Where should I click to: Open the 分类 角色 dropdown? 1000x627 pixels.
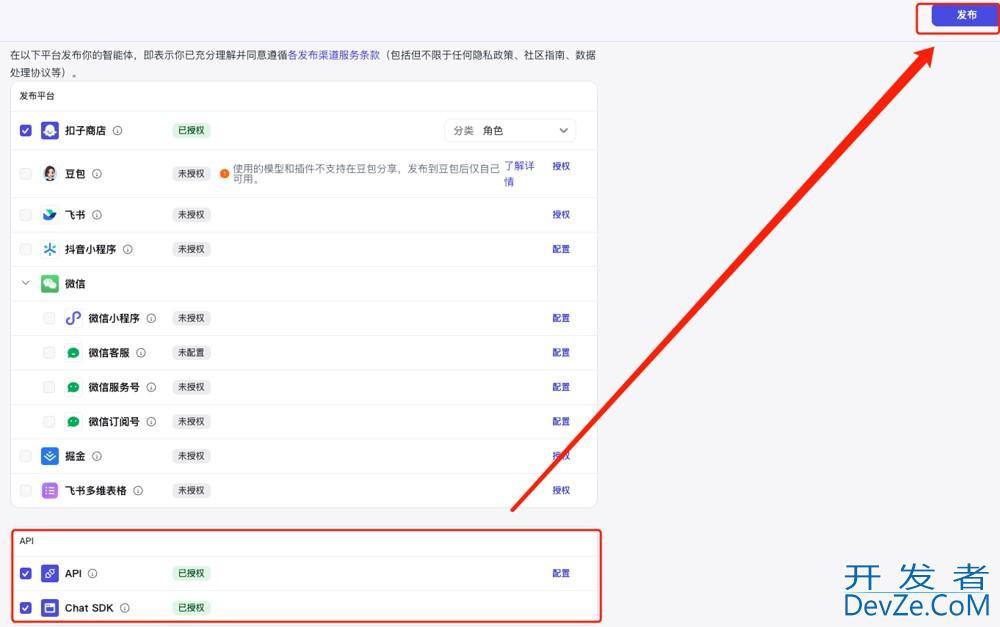pos(510,131)
